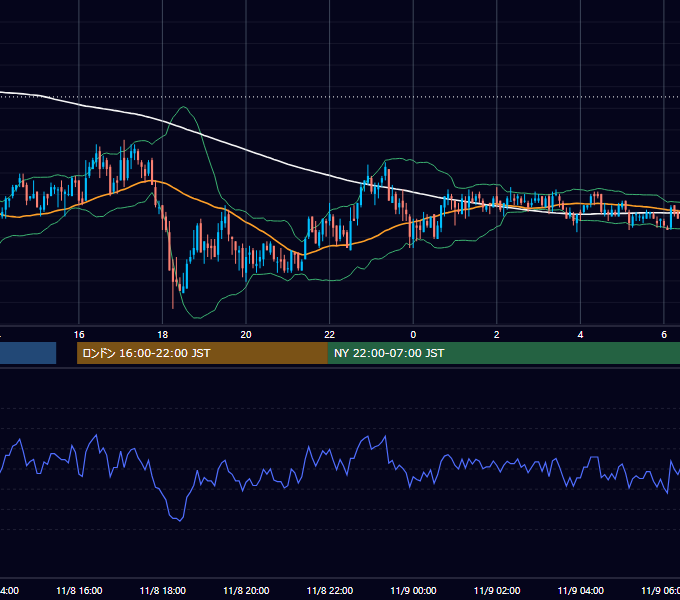Click the 11/9 00:00 date label

(413, 590)
